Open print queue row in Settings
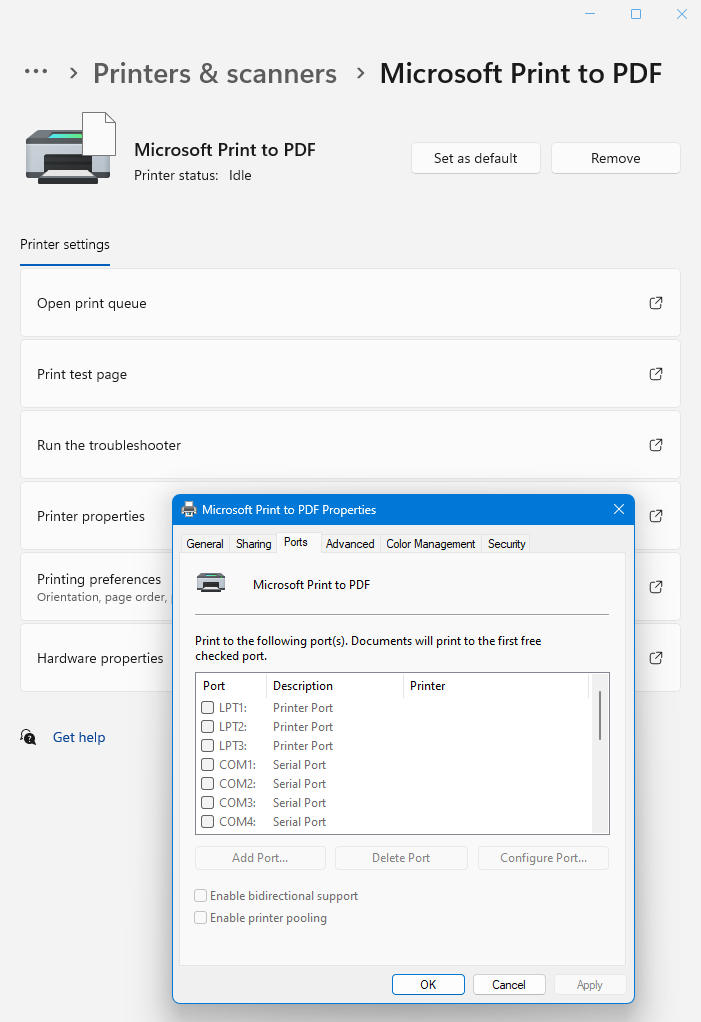 [x=350, y=303]
